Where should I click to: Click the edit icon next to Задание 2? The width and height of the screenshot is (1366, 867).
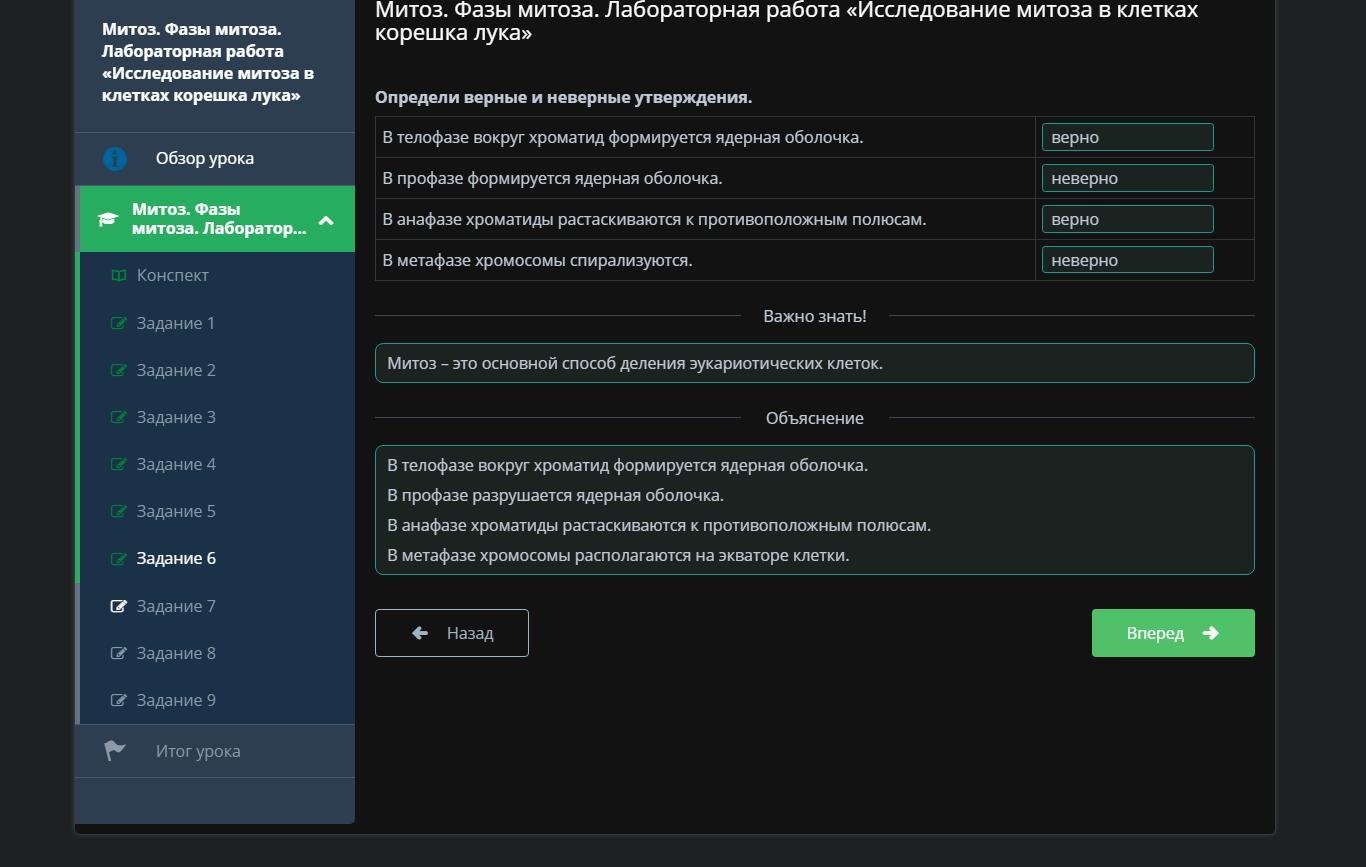[x=119, y=370]
